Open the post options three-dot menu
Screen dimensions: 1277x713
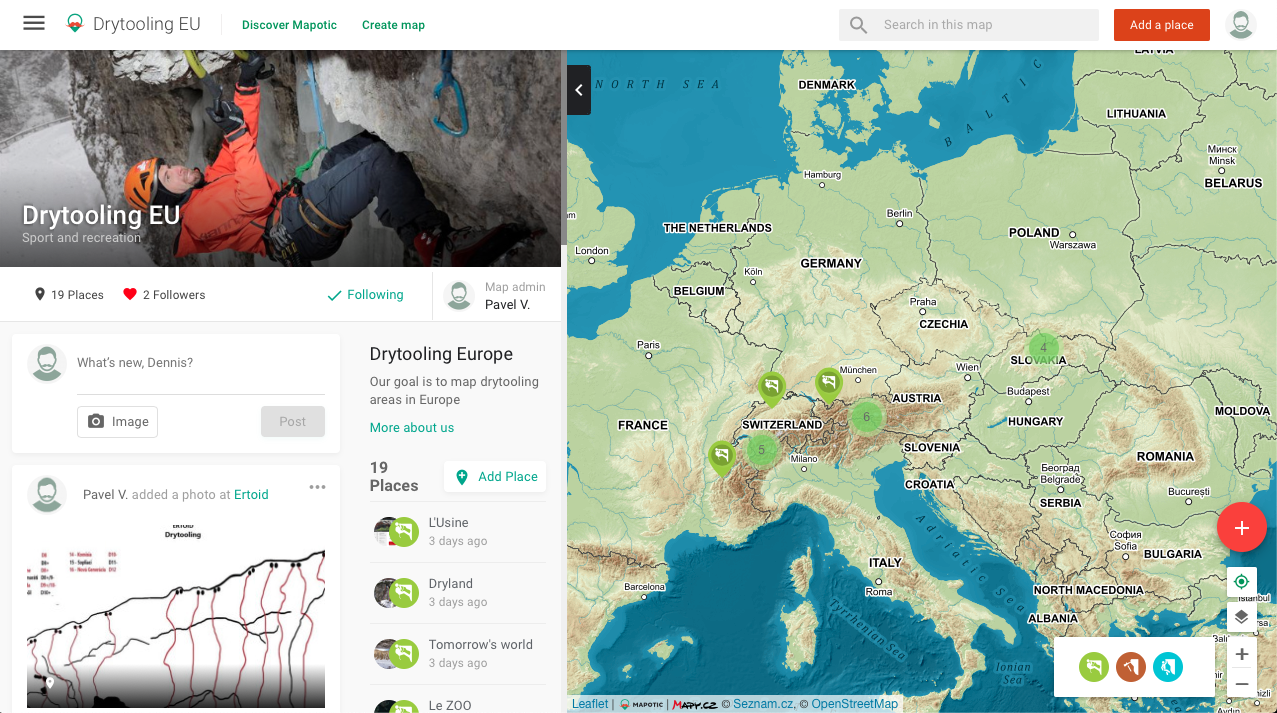317,488
